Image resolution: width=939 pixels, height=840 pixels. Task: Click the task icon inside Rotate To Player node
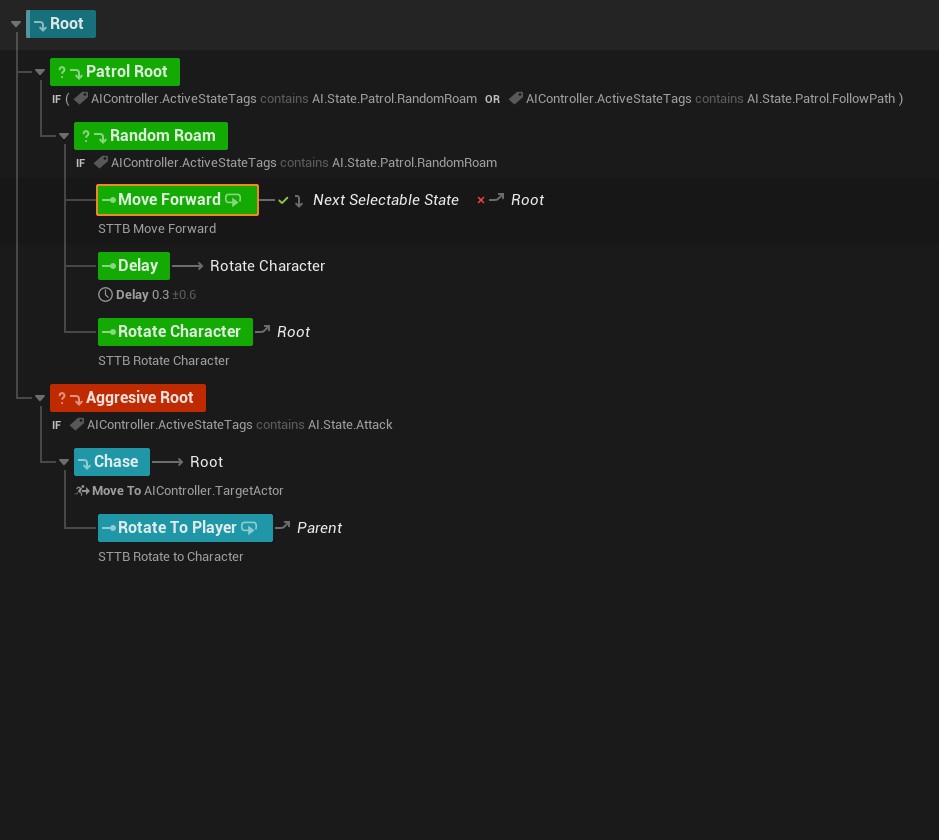(249, 527)
